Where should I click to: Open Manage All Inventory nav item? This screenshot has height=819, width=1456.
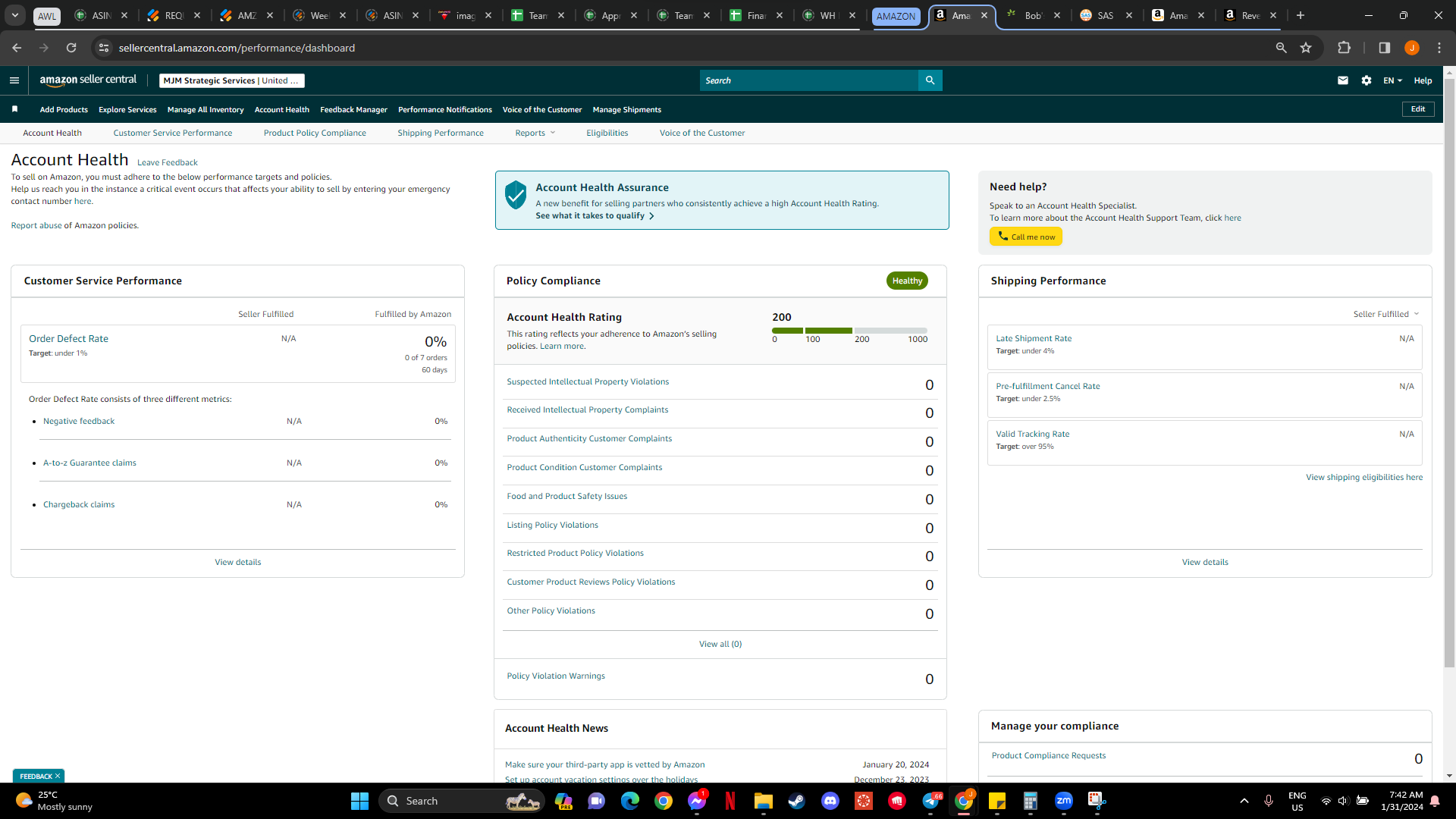(206, 110)
